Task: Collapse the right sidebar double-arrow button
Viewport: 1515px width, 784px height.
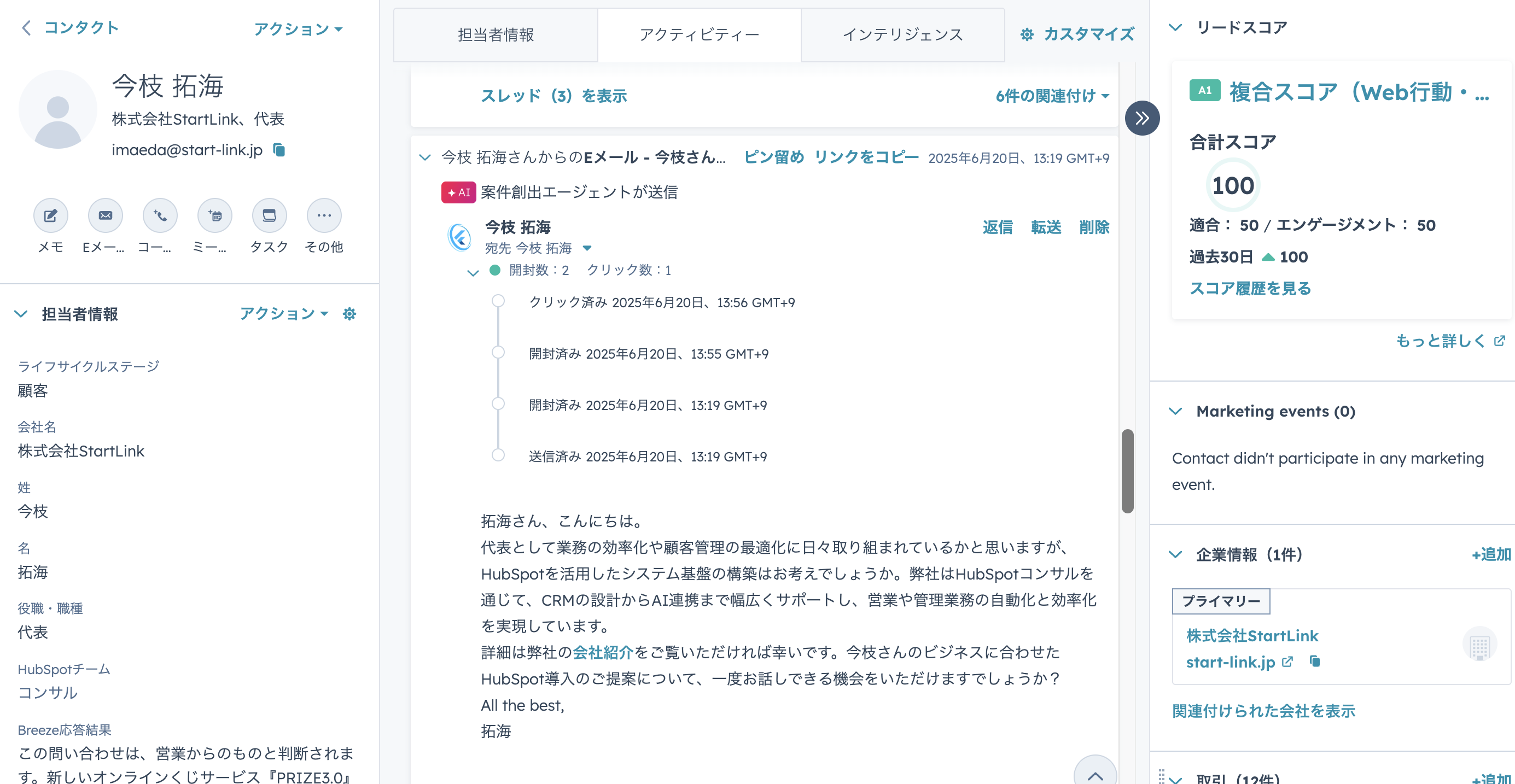Action: 1141,118
